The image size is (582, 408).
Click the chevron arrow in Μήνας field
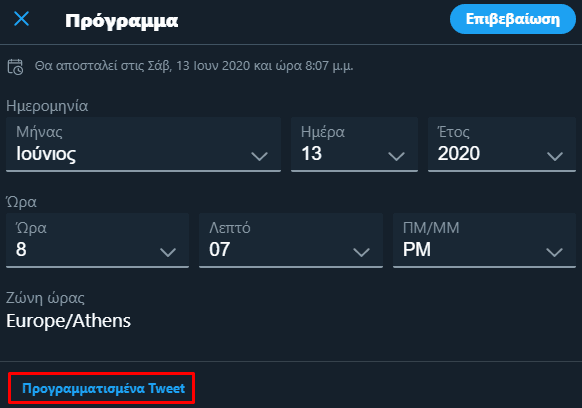point(259,156)
